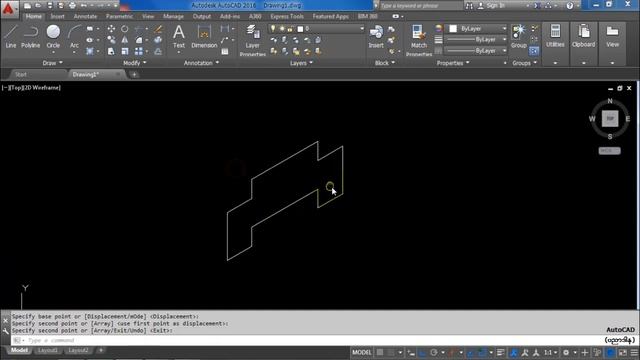Toggle group selection on/off icon

tap(534, 51)
